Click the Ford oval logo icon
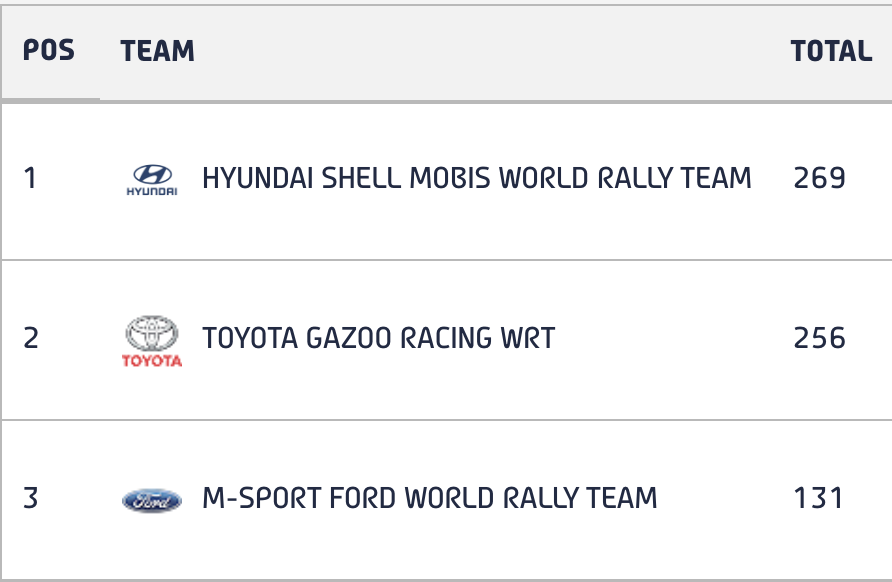This screenshot has width=892, height=582. click(152, 501)
